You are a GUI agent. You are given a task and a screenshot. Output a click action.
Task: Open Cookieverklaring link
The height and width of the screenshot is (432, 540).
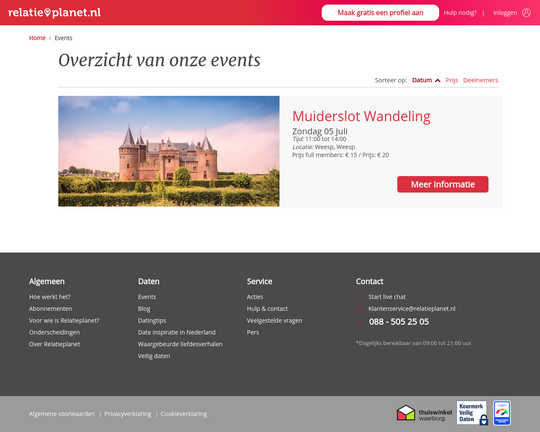click(184, 414)
